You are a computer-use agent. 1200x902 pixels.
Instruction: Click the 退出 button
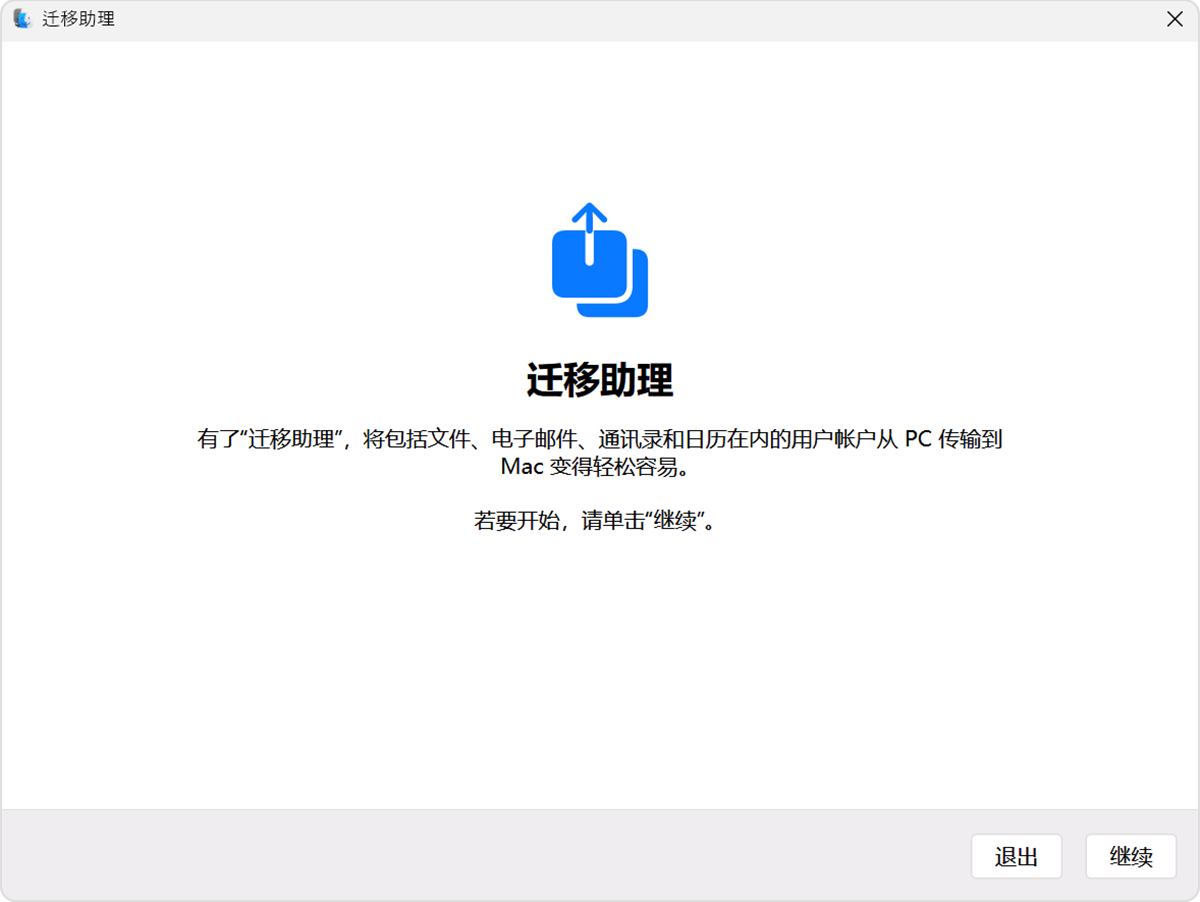[x=1016, y=857]
